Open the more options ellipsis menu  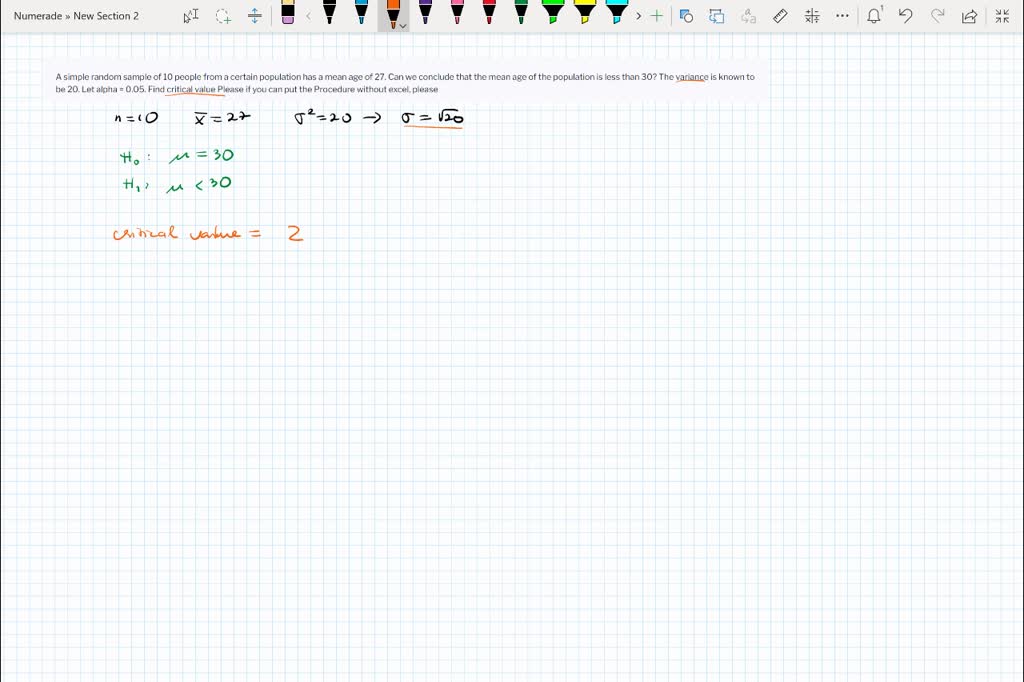pos(843,16)
